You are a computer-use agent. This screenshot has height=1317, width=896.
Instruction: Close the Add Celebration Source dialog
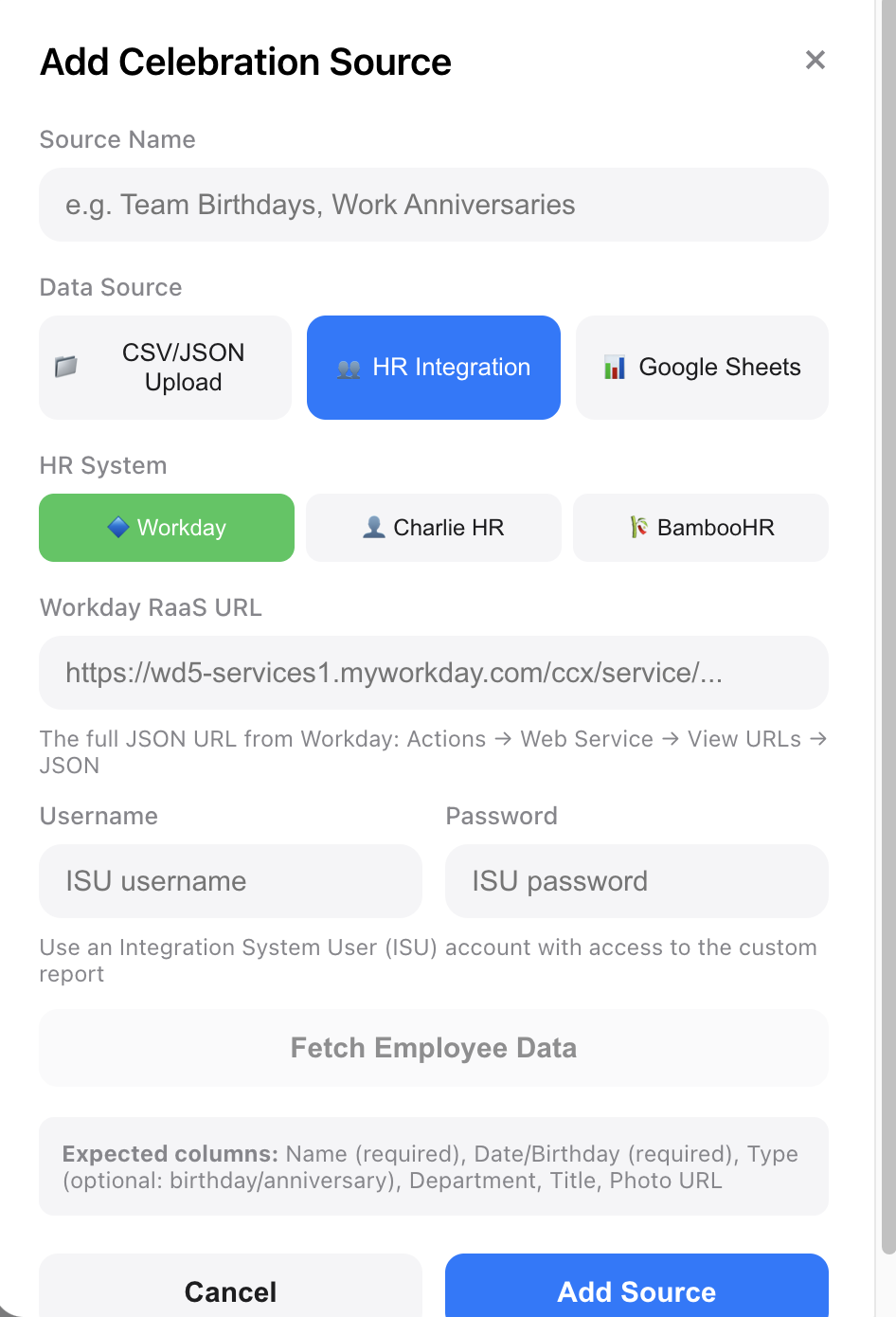(815, 61)
